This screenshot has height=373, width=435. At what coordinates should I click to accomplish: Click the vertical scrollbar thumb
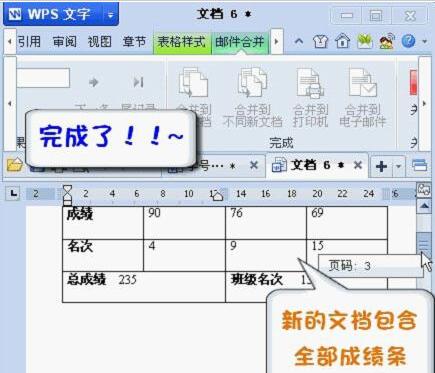(x=424, y=246)
